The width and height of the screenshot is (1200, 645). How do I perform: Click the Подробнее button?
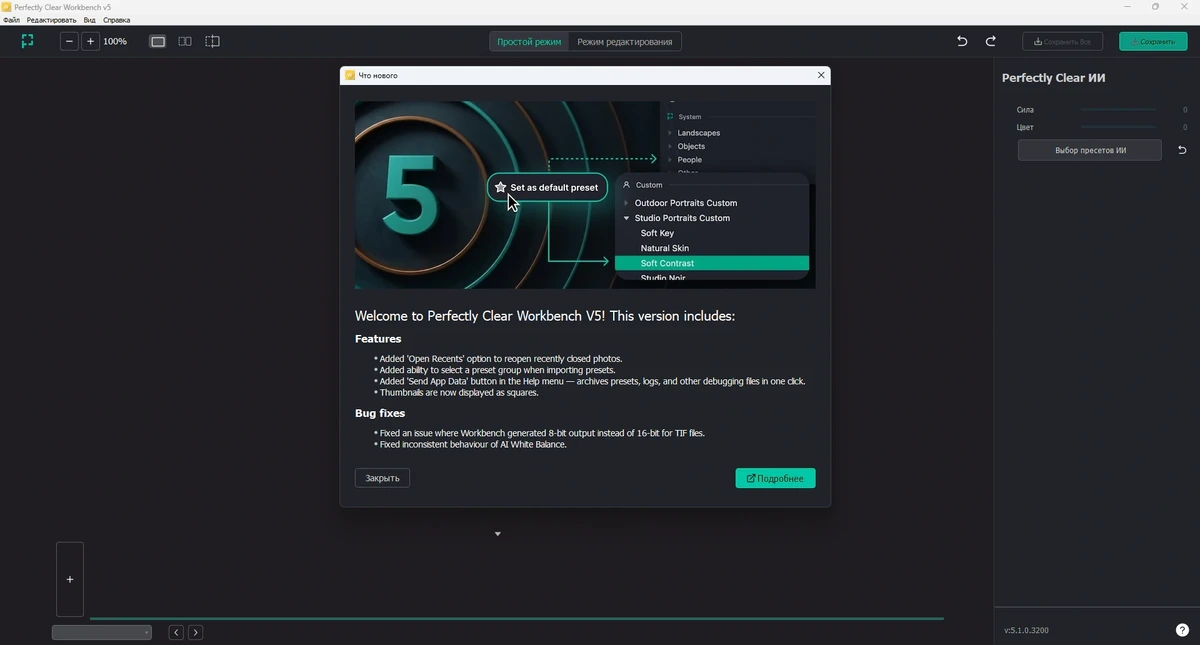(x=775, y=478)
